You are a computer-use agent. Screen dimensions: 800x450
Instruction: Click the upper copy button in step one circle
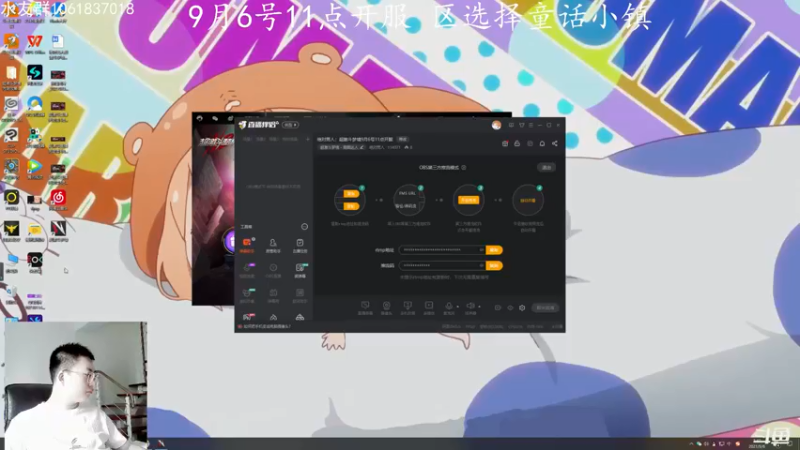pos(351,194)
